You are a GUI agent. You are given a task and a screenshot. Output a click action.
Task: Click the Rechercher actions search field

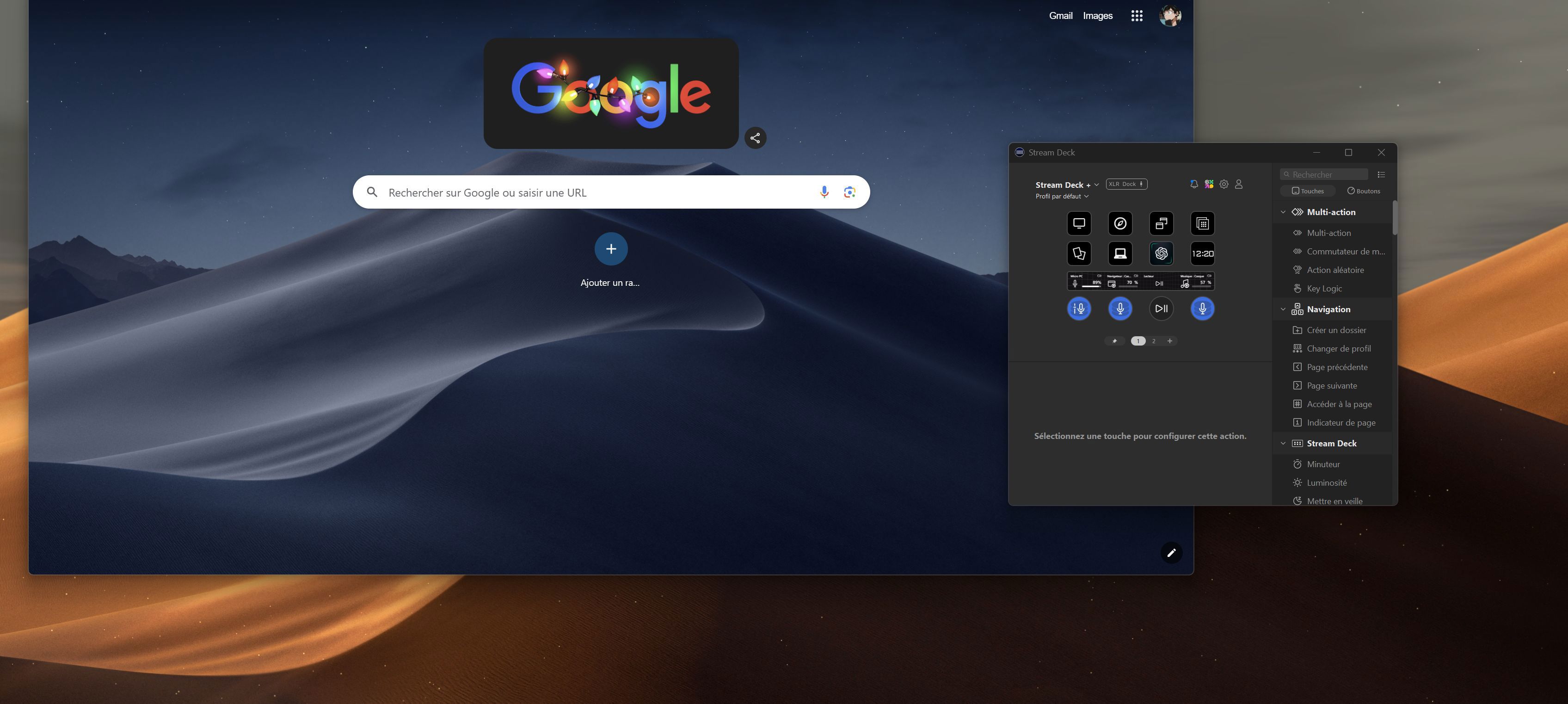pos(1324,175)
